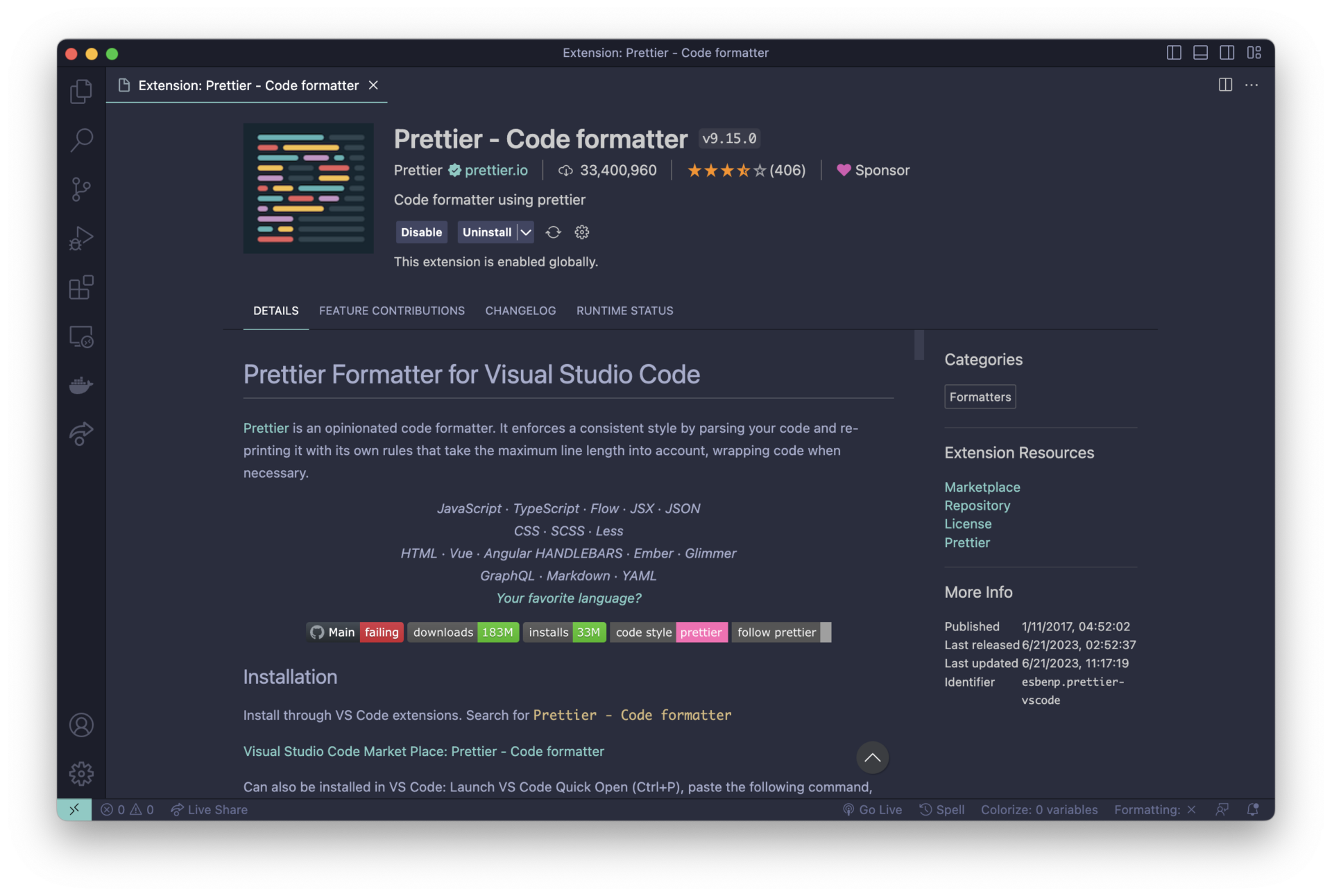Open the License resource link
The width and height of the screenshot is (1332, 896).
click(x=968, y=524)
